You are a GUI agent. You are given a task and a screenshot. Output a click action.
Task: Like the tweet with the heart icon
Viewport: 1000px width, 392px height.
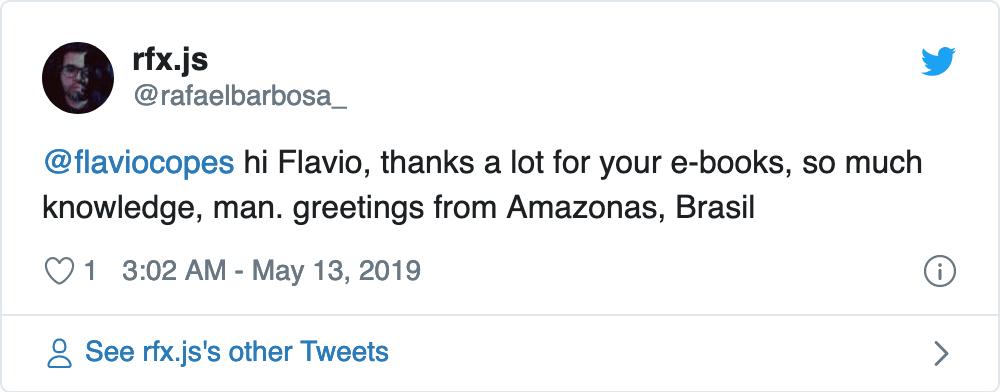tap(59, 272)
